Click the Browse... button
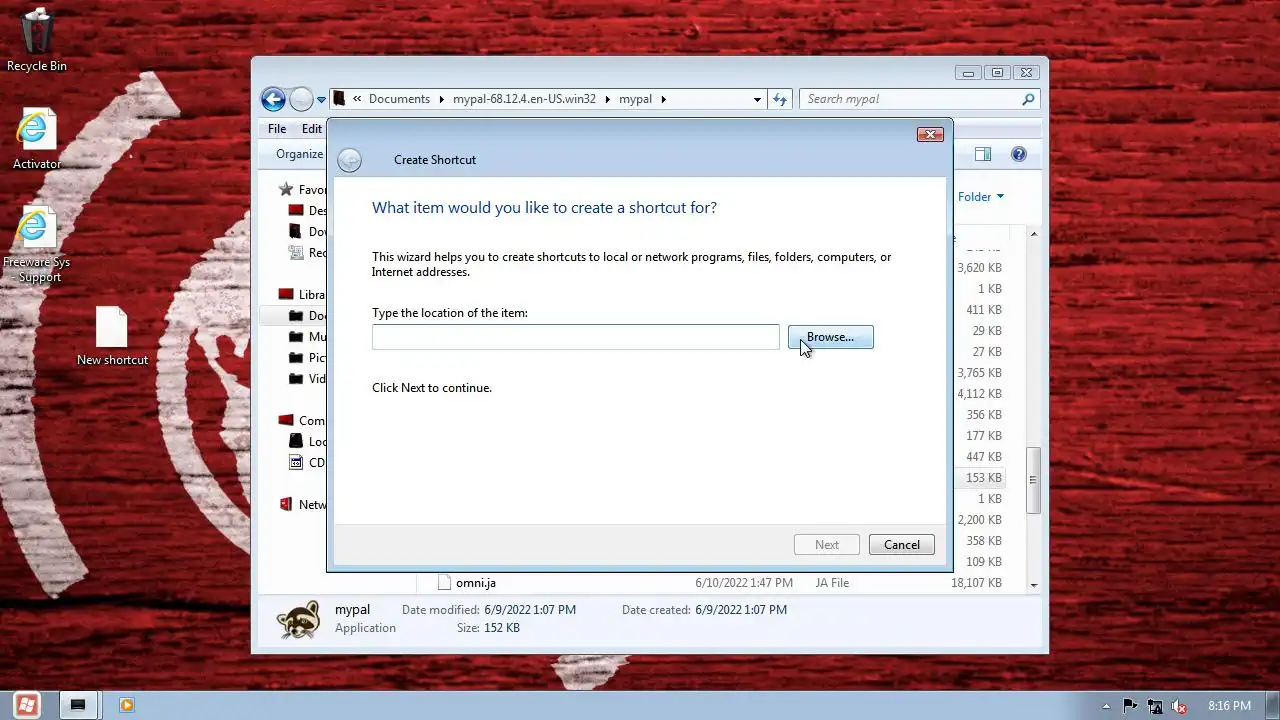 pos(830,337)
